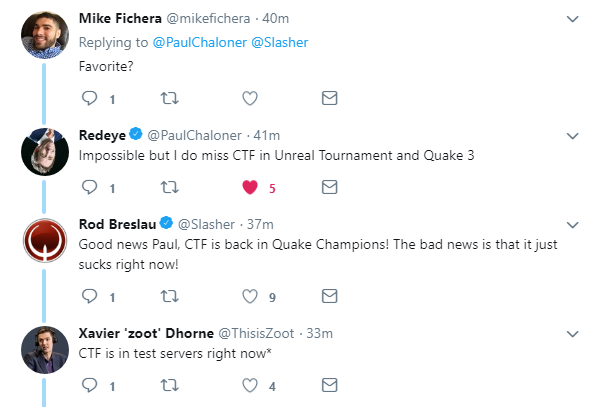Viewport: 605px width, 407px height.
Task: Retweet Mike Fichera's 'Favorite?' tweet
Action: tap(169, 98)
